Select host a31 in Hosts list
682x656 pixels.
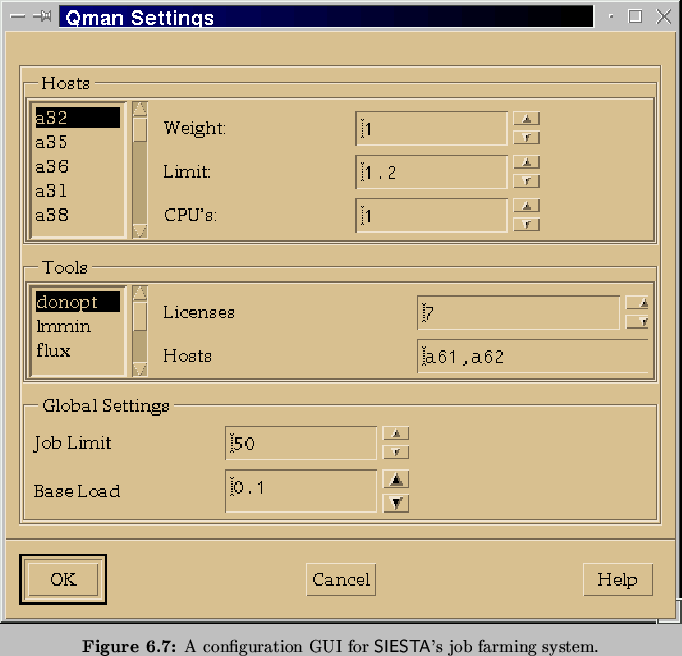(x=77, y=191)
